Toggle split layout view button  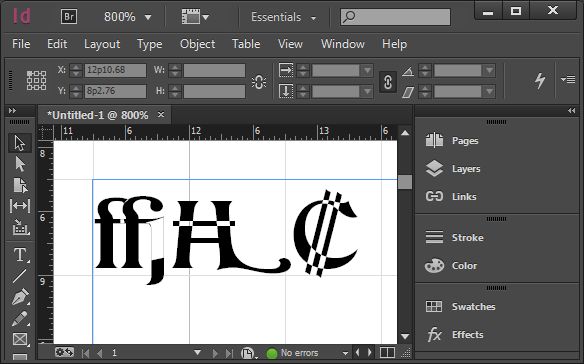coord(387,352)
